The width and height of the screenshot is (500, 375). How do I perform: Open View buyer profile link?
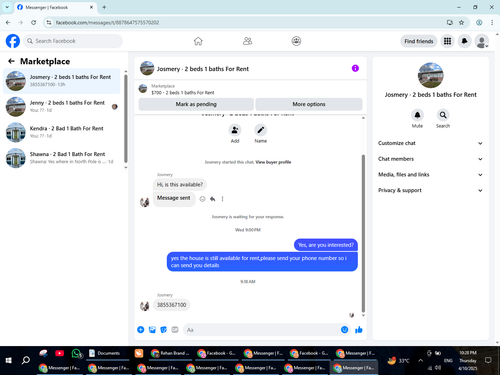point(273,162)
